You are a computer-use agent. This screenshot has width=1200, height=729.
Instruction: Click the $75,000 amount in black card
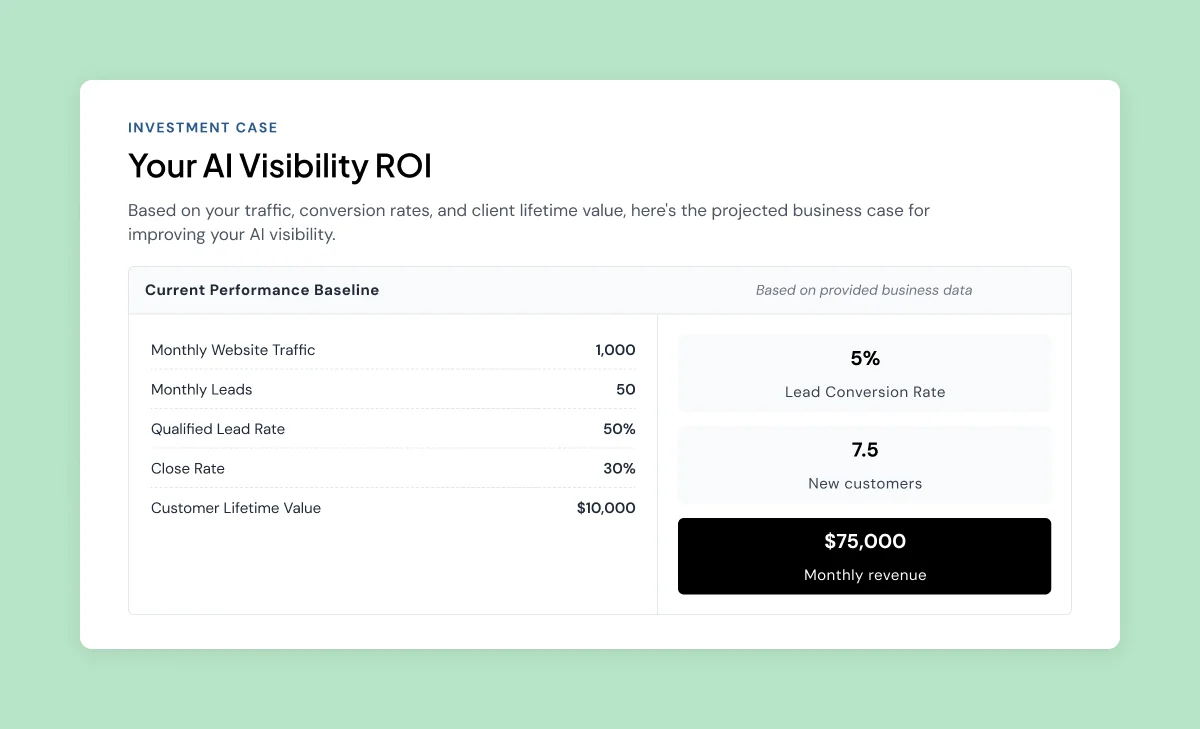pos(865,542)
